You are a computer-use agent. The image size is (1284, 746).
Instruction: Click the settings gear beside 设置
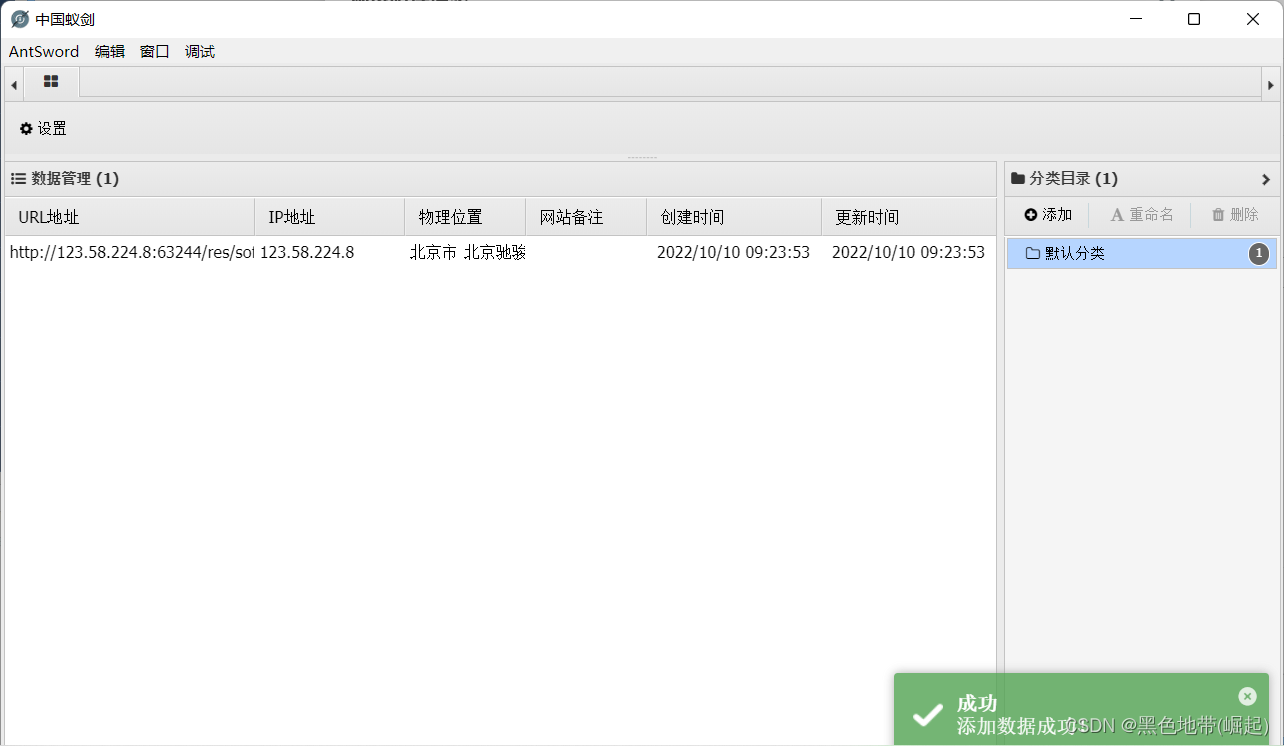coord(25,128)
